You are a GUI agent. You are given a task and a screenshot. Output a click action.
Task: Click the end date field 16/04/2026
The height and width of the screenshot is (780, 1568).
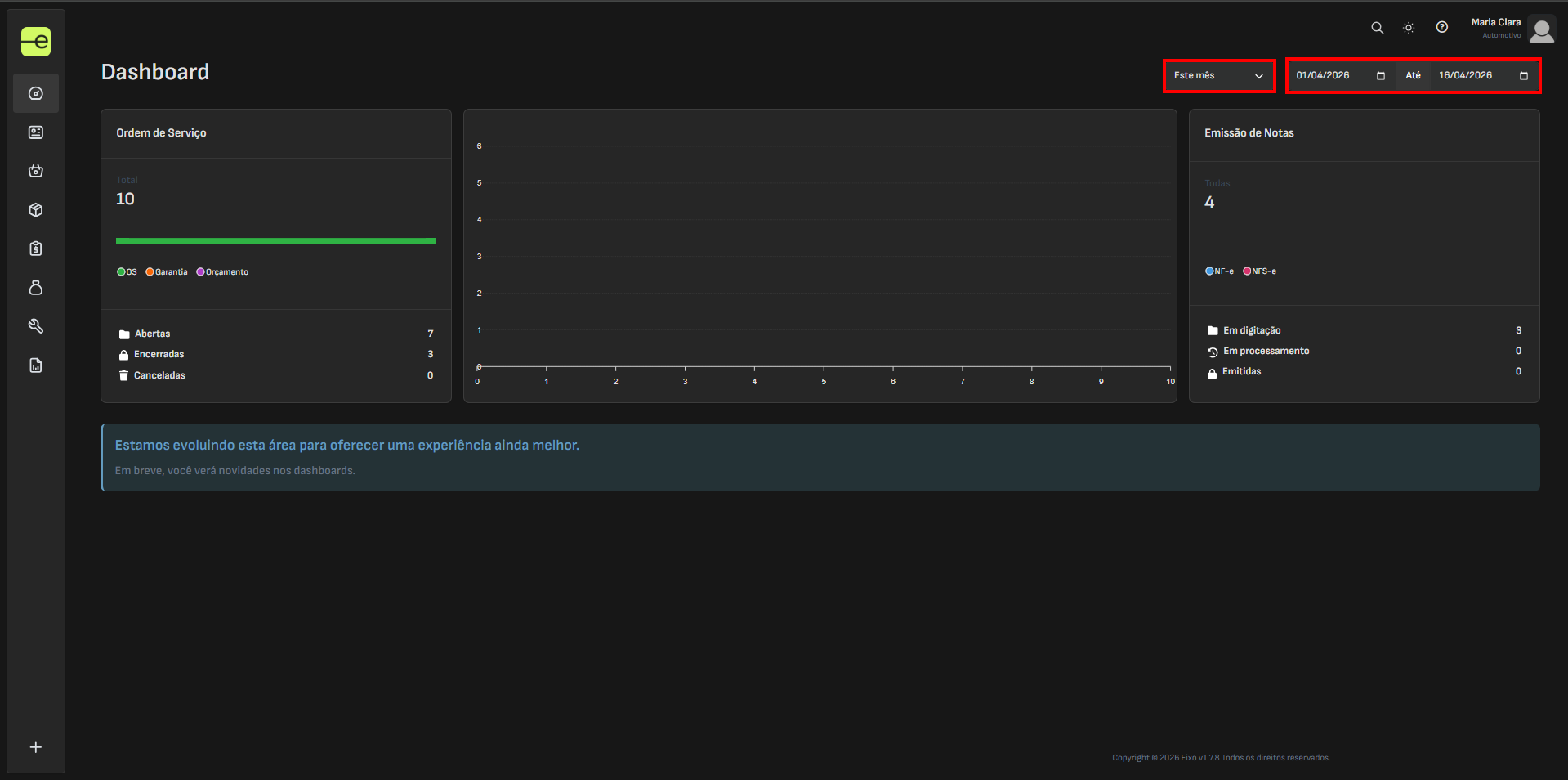pyautogui.click(x=1484, y=75)
